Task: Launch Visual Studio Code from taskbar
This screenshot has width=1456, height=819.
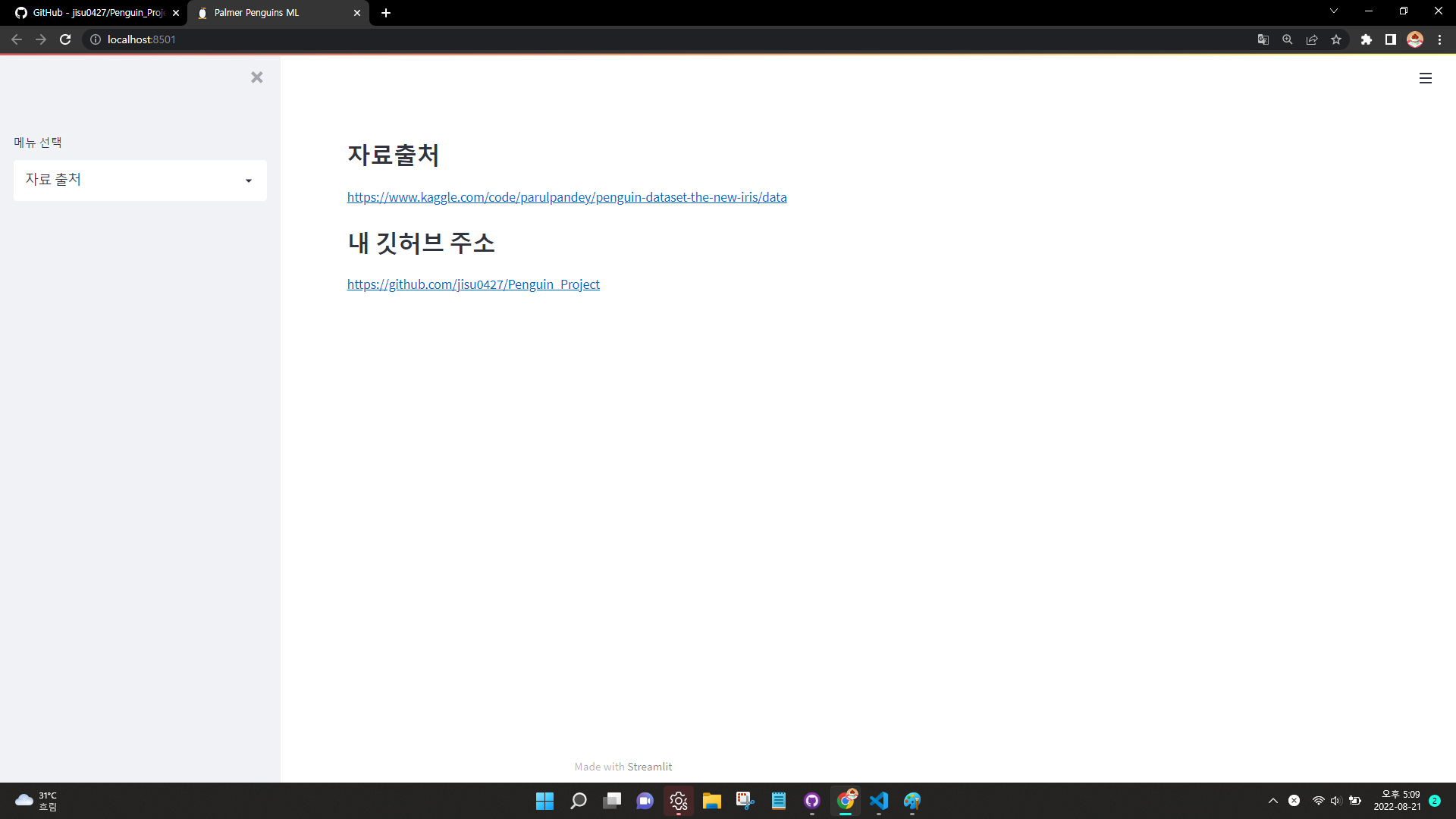Action: click(x=879, y=801)
